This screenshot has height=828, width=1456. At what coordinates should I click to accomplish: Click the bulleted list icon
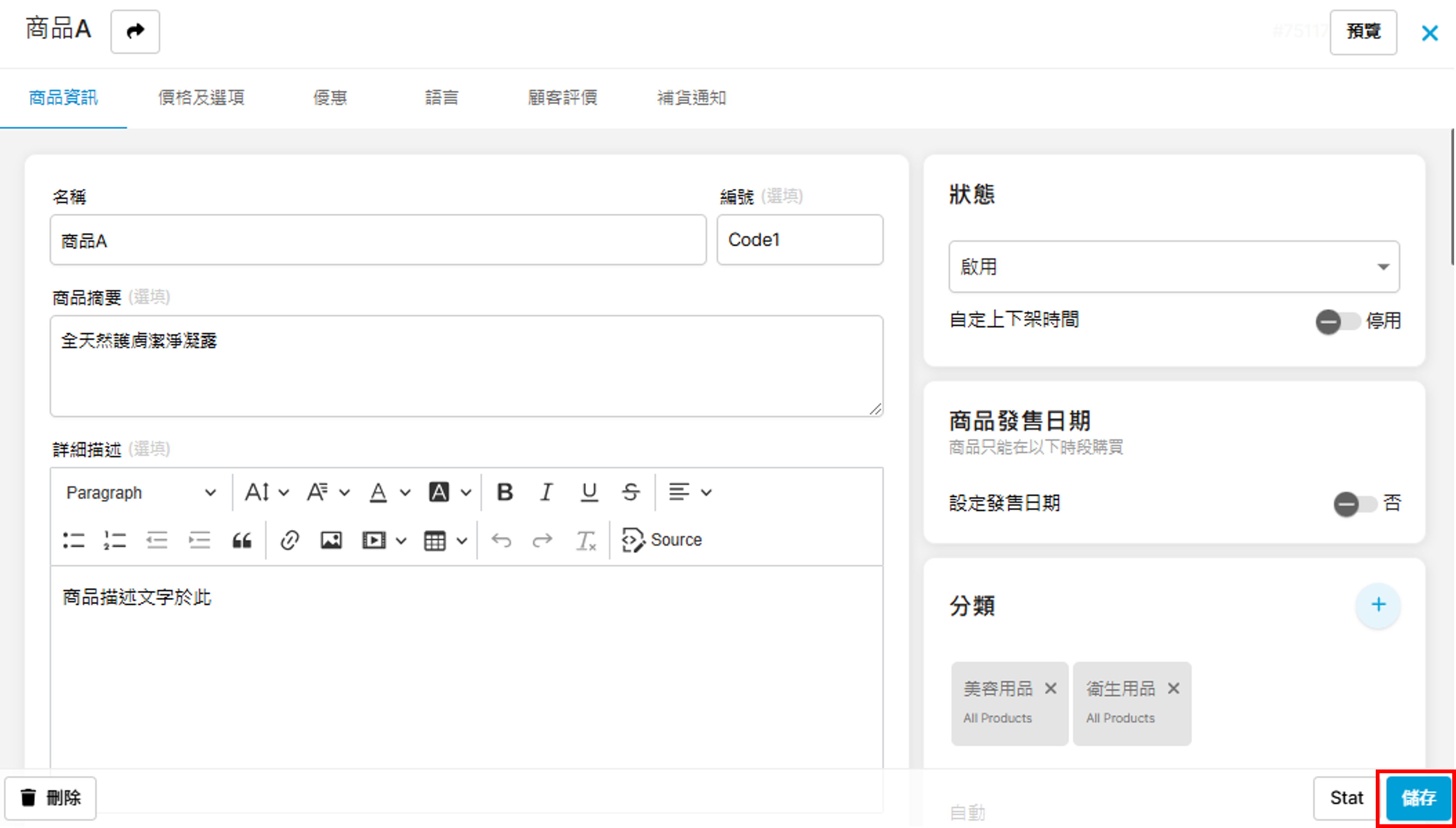(74, 540)
